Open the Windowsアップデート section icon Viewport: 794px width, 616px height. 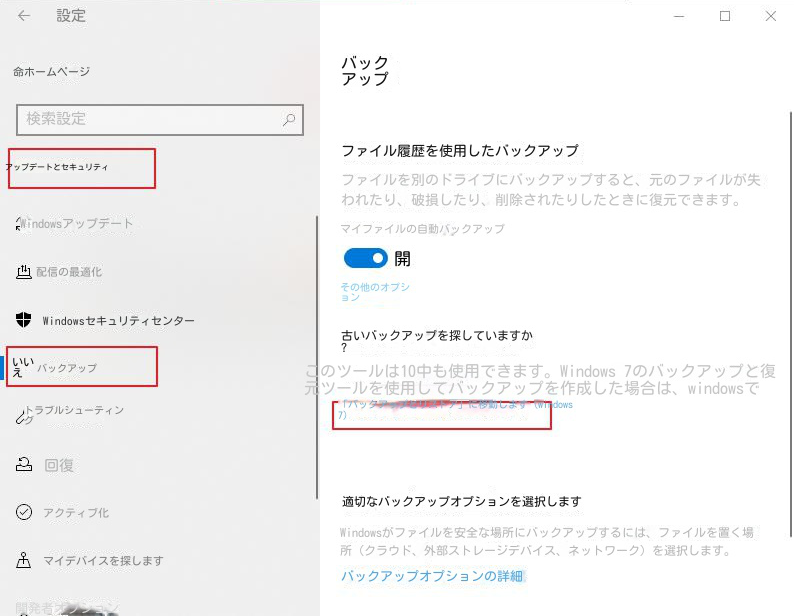(20, 224)
